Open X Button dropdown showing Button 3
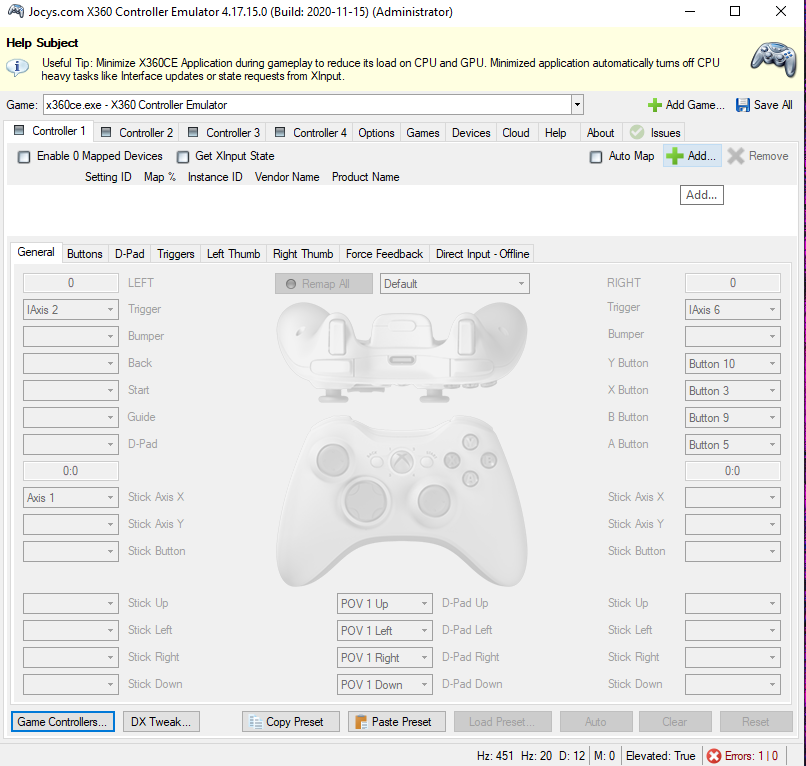Screen dimensions: 806x766 point(732,391)
